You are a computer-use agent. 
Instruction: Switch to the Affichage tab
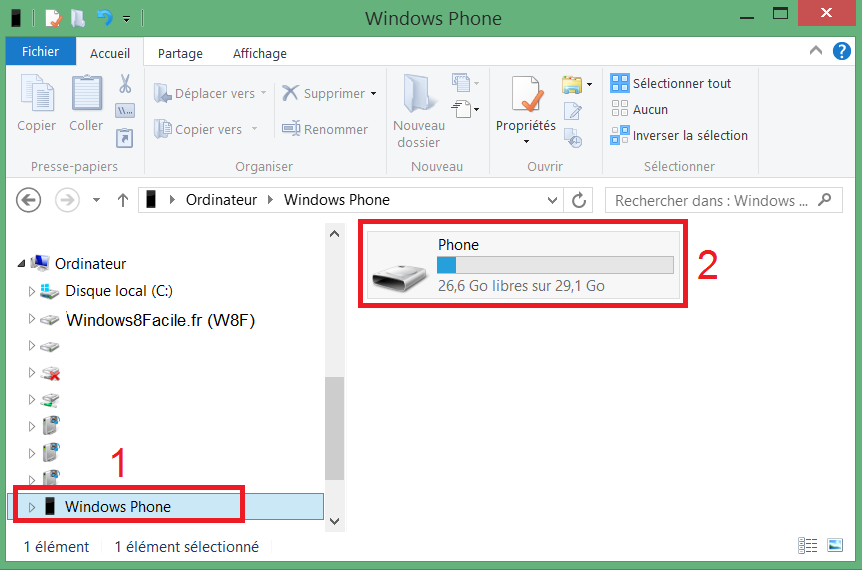(259, 53)
